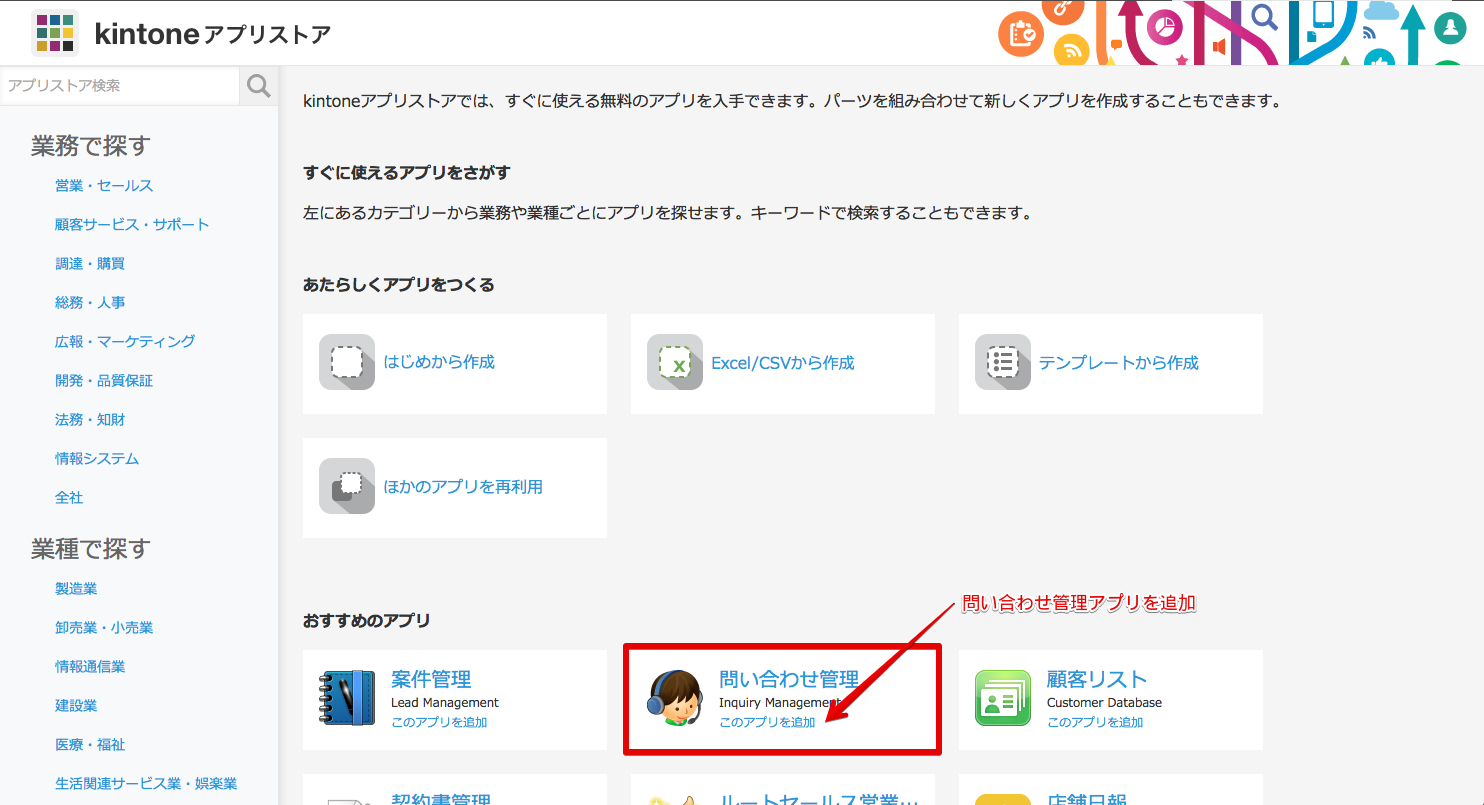Click the 業務で探す sidebar heading
Viewport: 1484px width, 805px height.
coord(90,146)
